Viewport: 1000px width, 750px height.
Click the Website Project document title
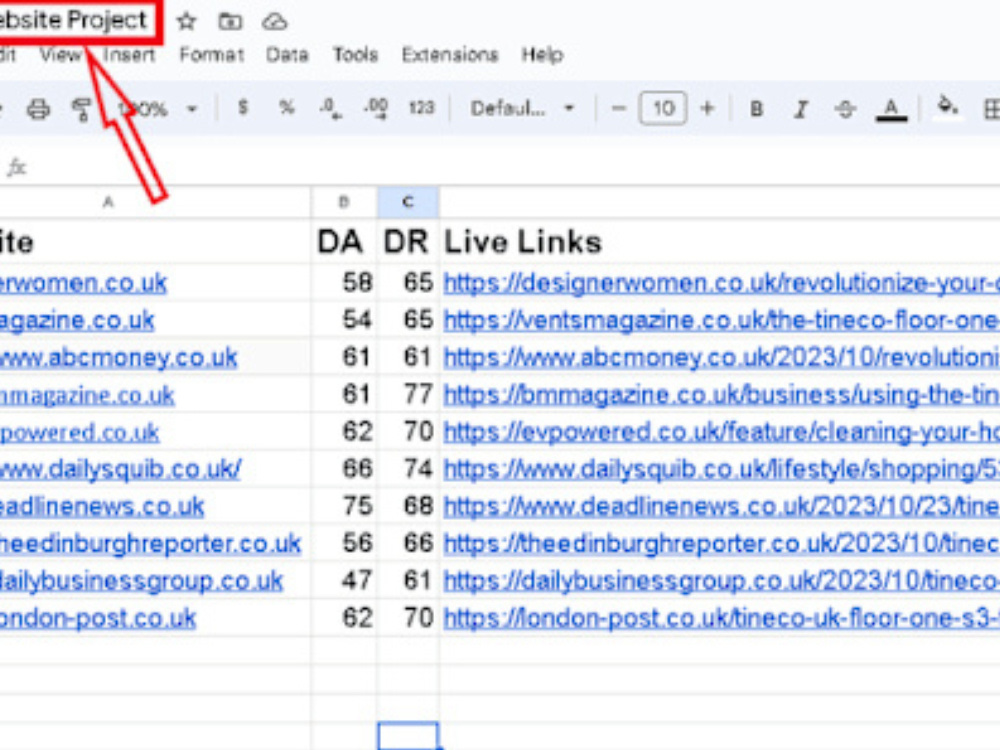[75, 20]
